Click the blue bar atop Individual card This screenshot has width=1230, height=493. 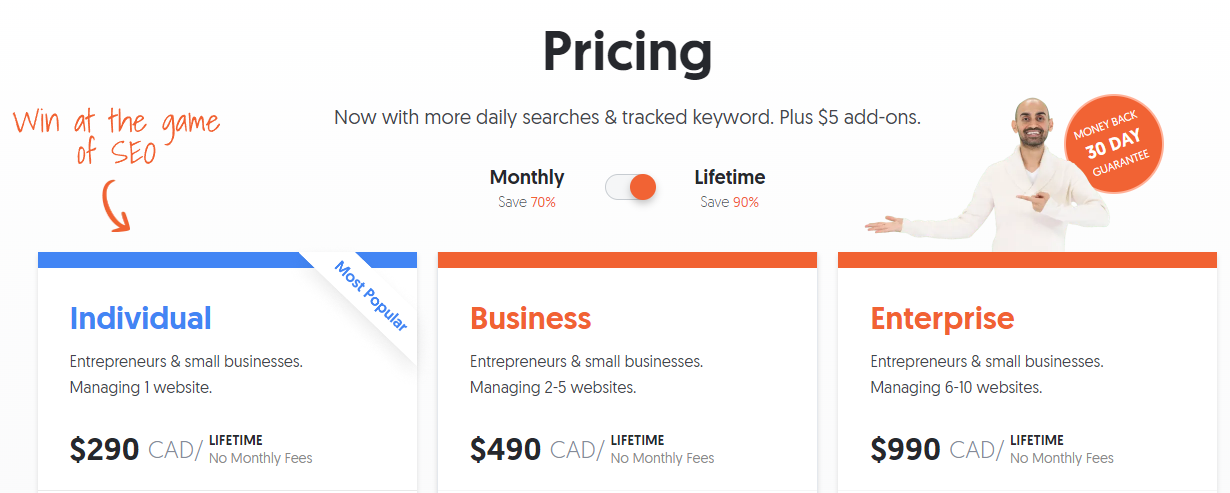pos(227,260)
